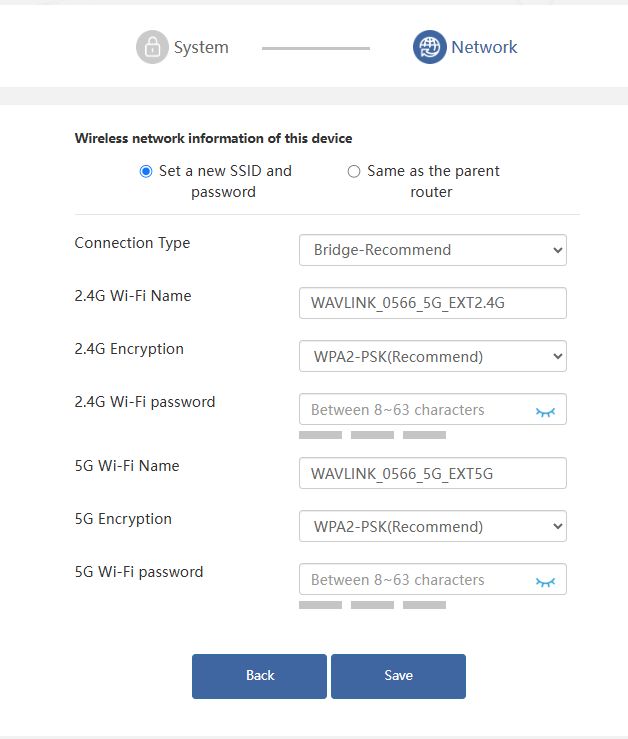The width and height of the screenshot is (628, 739).
Task: Show the 2.4G Wi-Fi password using the eye icon
Action: tap(545, 412)
